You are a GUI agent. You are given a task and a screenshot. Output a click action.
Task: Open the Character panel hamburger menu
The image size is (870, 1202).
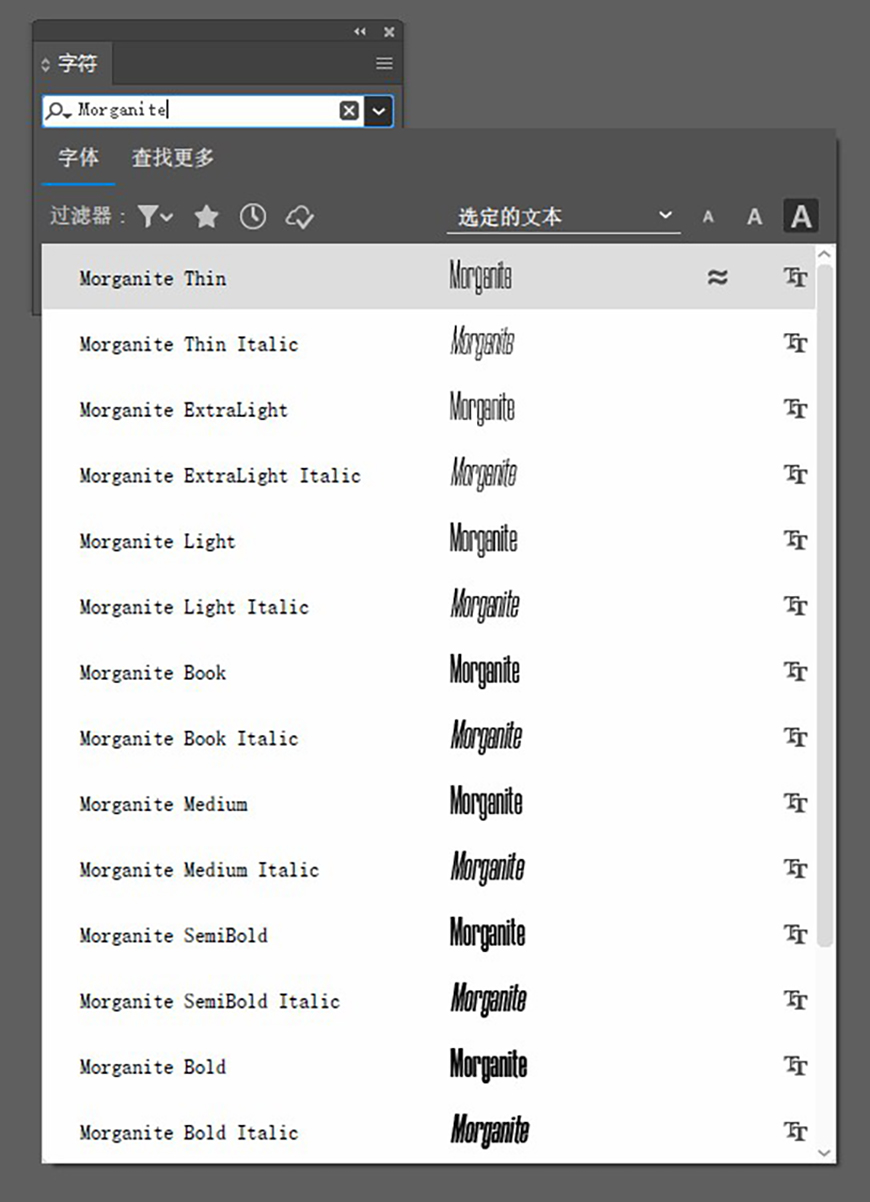click(x=384, y=63)
